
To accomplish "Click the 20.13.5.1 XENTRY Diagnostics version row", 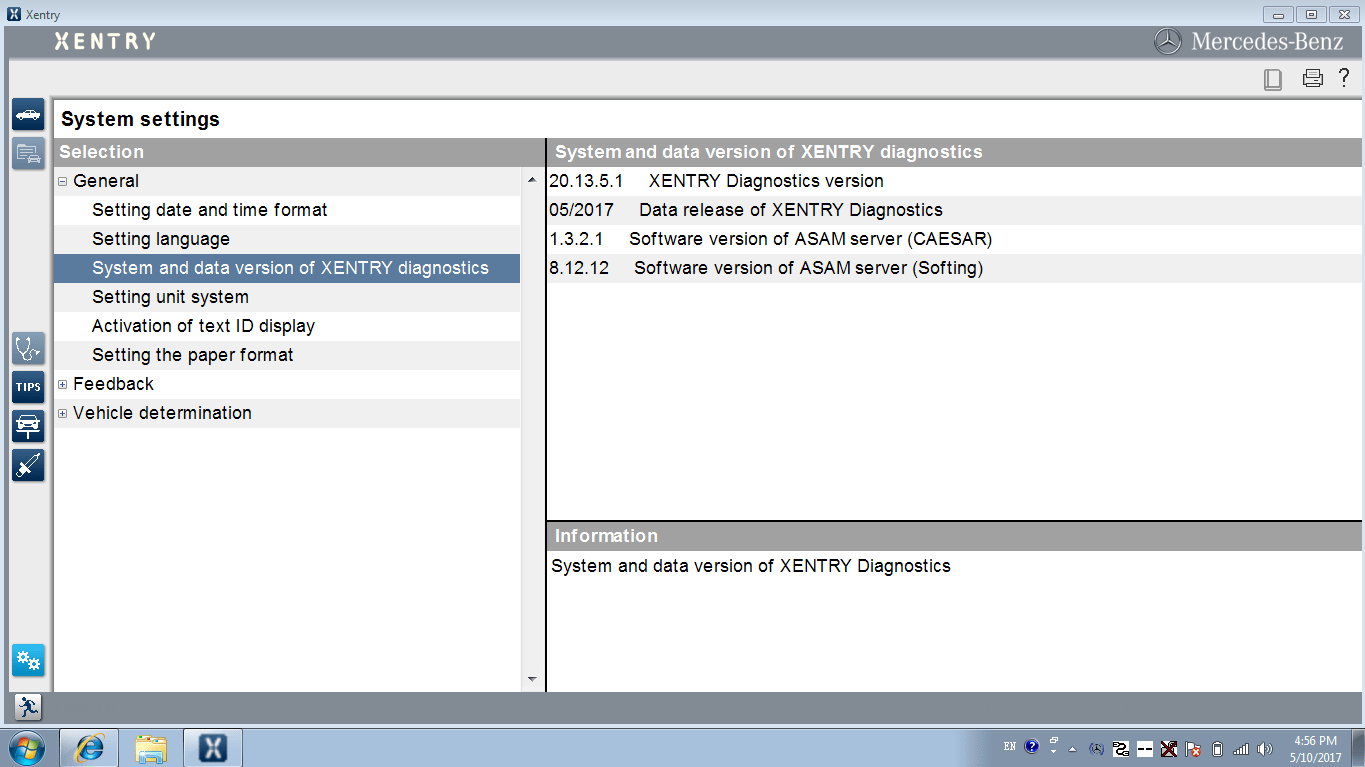I will 954,181.
